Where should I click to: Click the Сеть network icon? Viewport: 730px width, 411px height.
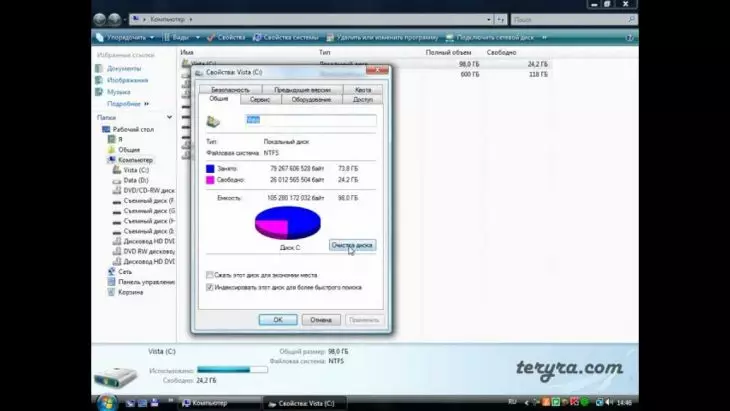[111, 271]
